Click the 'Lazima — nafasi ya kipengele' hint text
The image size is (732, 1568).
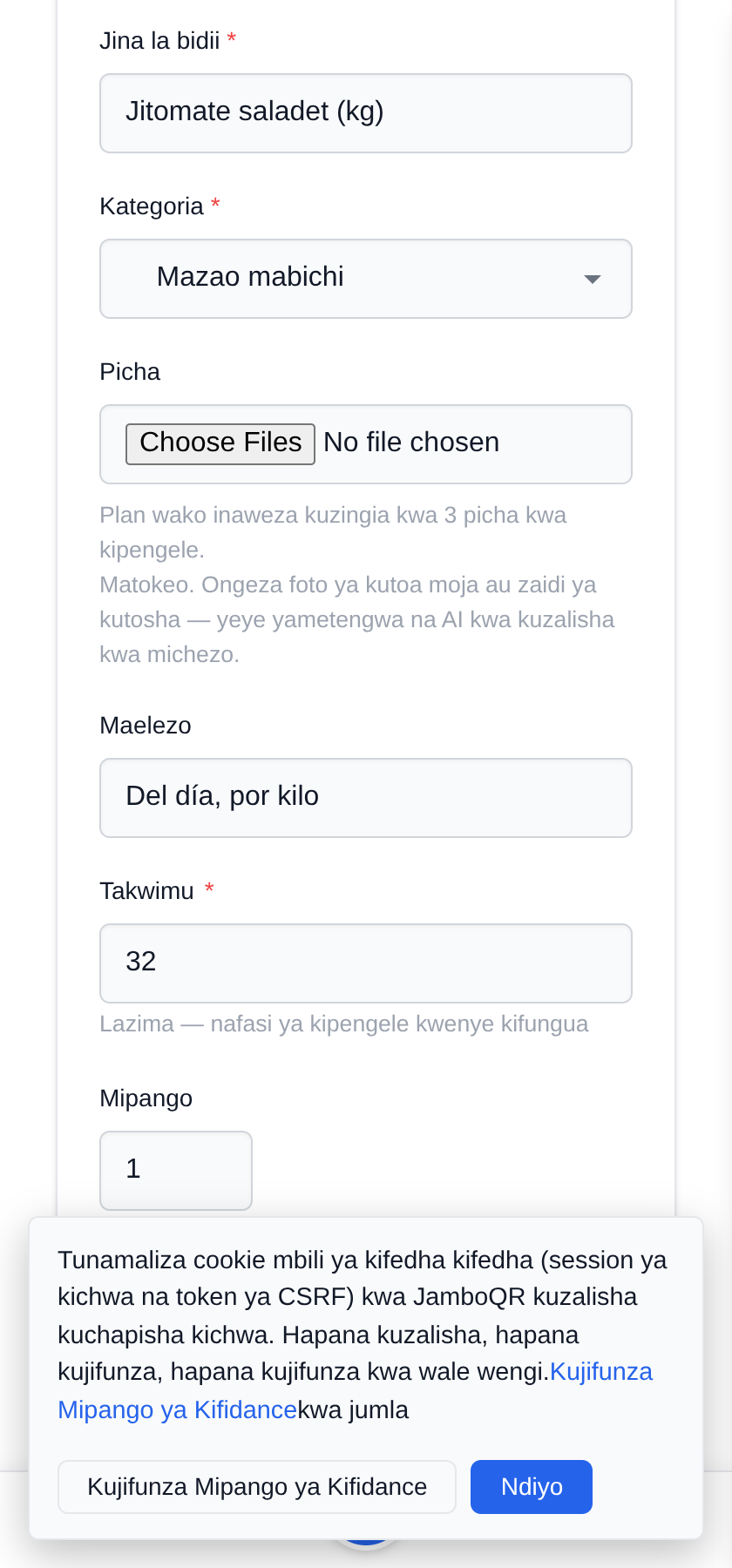344,1024
